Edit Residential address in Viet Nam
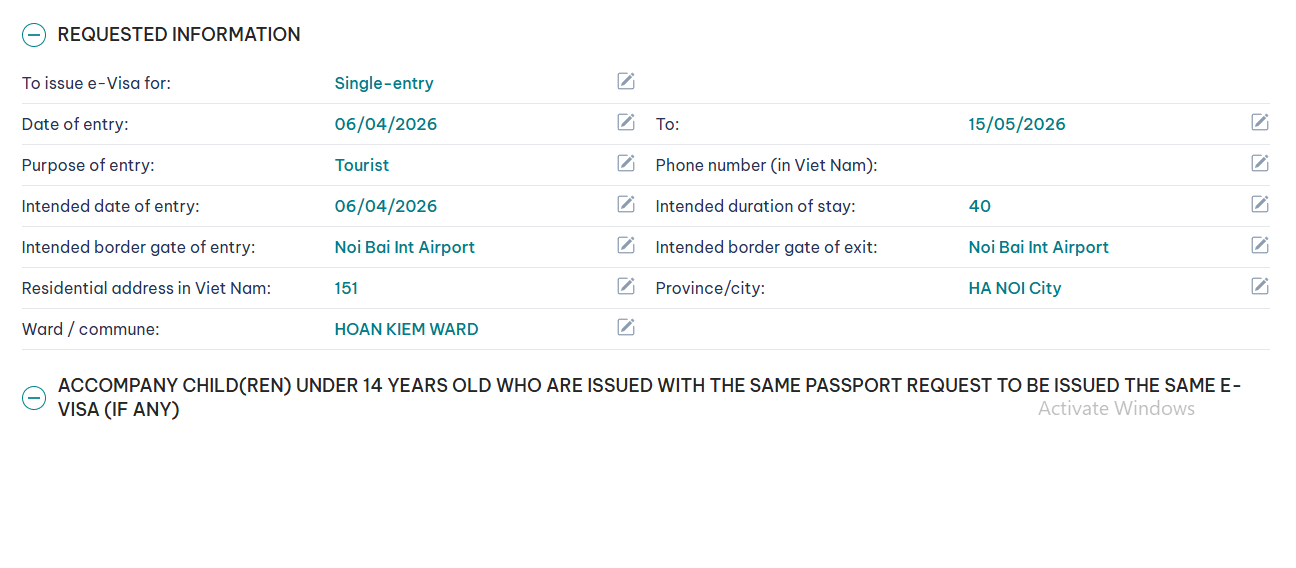1296x568 pixels. tap(626, 286)
